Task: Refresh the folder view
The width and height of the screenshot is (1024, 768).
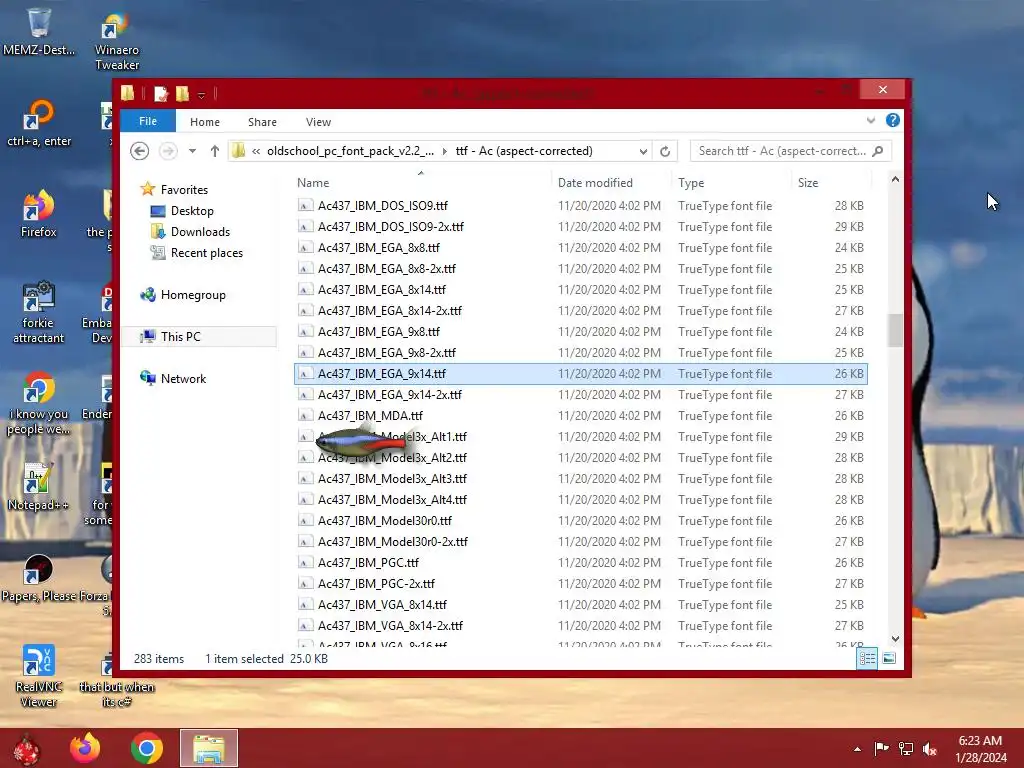Action: [x=665, y=152]
